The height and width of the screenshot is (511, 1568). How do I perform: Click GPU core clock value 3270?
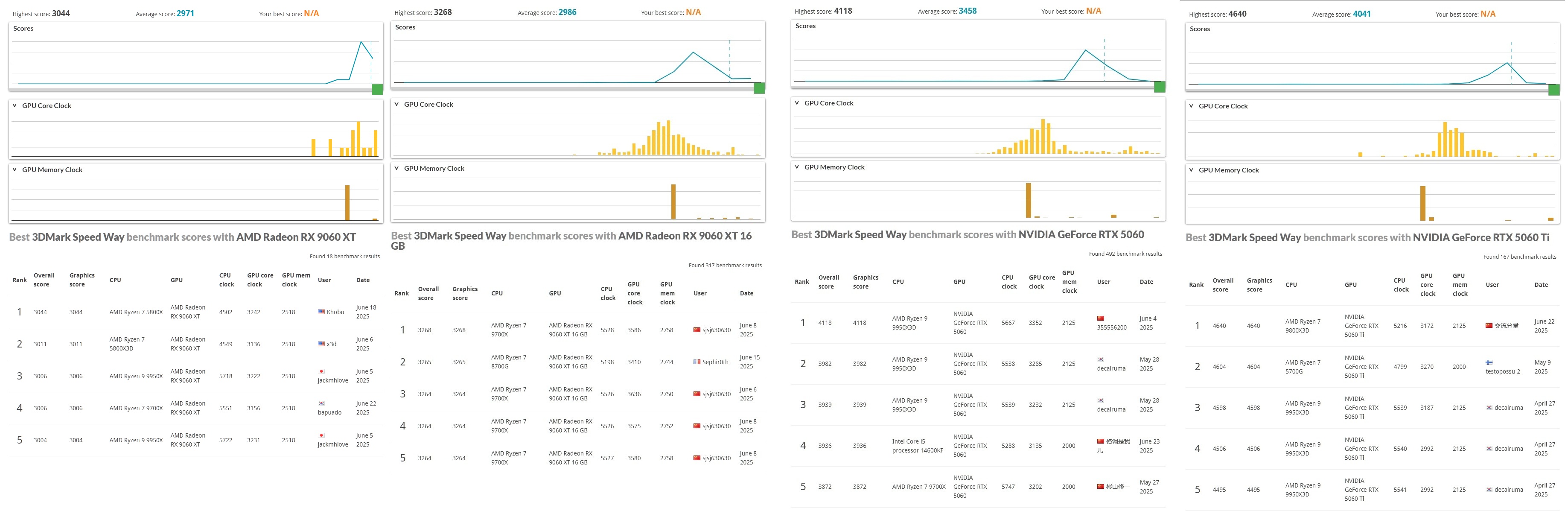click(x=1427, y=367)
